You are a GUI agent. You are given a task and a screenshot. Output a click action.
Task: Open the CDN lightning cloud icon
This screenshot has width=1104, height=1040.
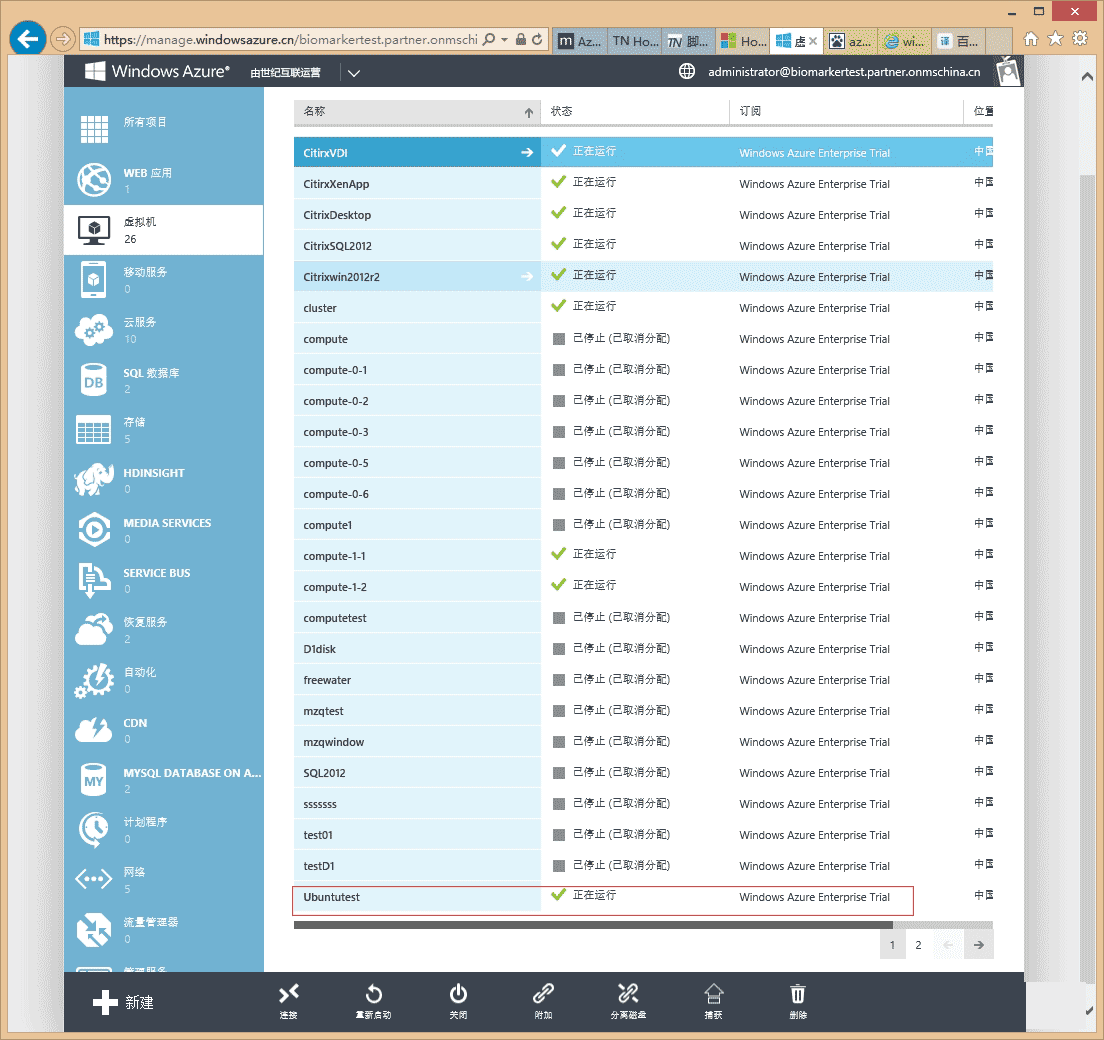coord(94,730)
